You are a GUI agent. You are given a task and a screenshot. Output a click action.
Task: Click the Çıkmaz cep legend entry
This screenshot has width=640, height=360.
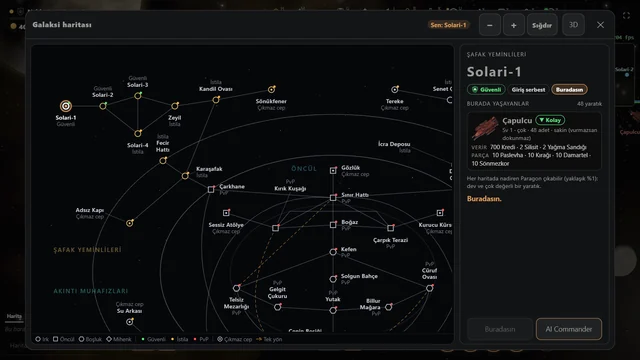tap(234, 339)
